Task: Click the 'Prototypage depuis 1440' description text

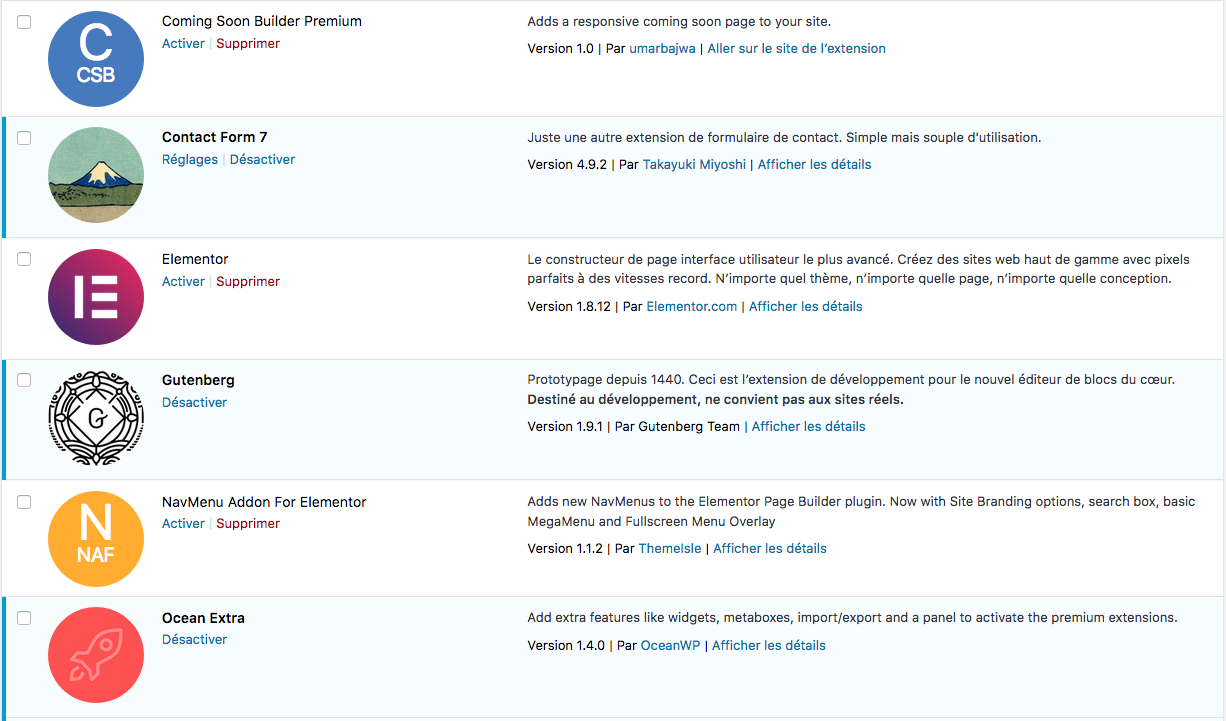Action: click(851, 380)
